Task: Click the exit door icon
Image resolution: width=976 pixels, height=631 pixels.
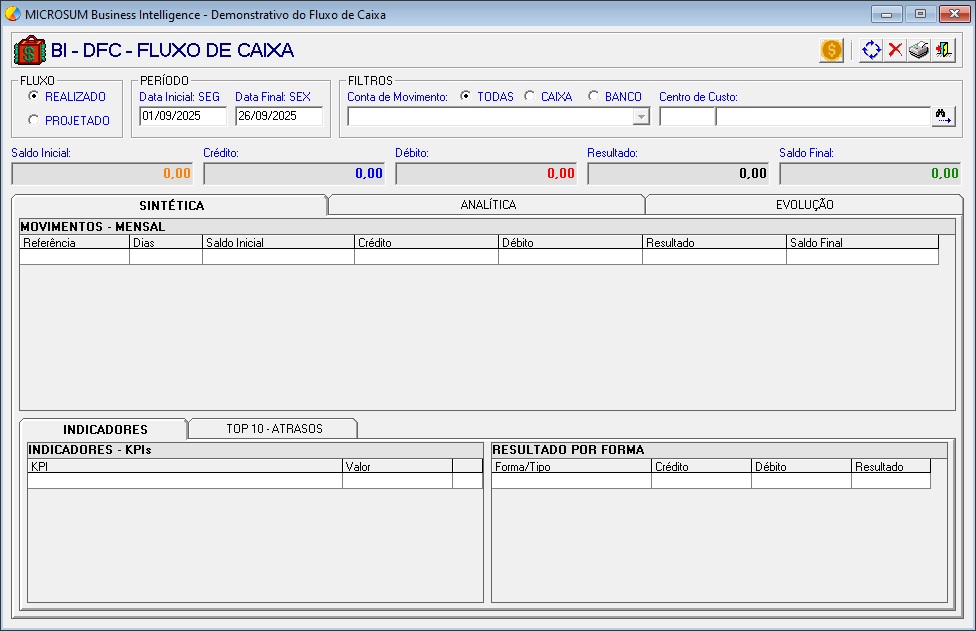Action: pyautogui.click(x=943, y=50)
